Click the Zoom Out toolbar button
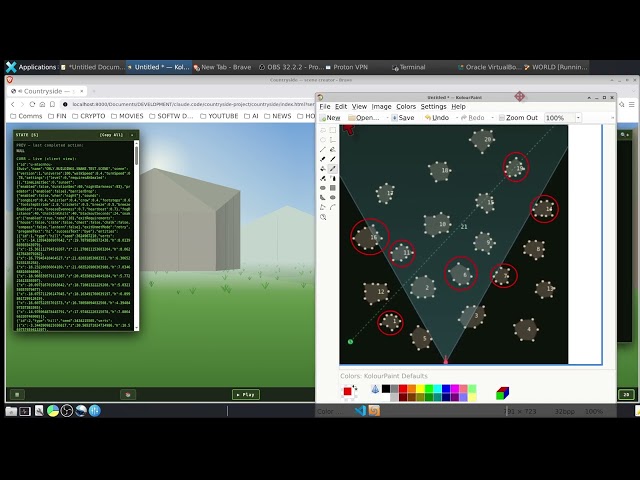Image resolution: width=640 pixels, height=480 pixels. (518, 118)
